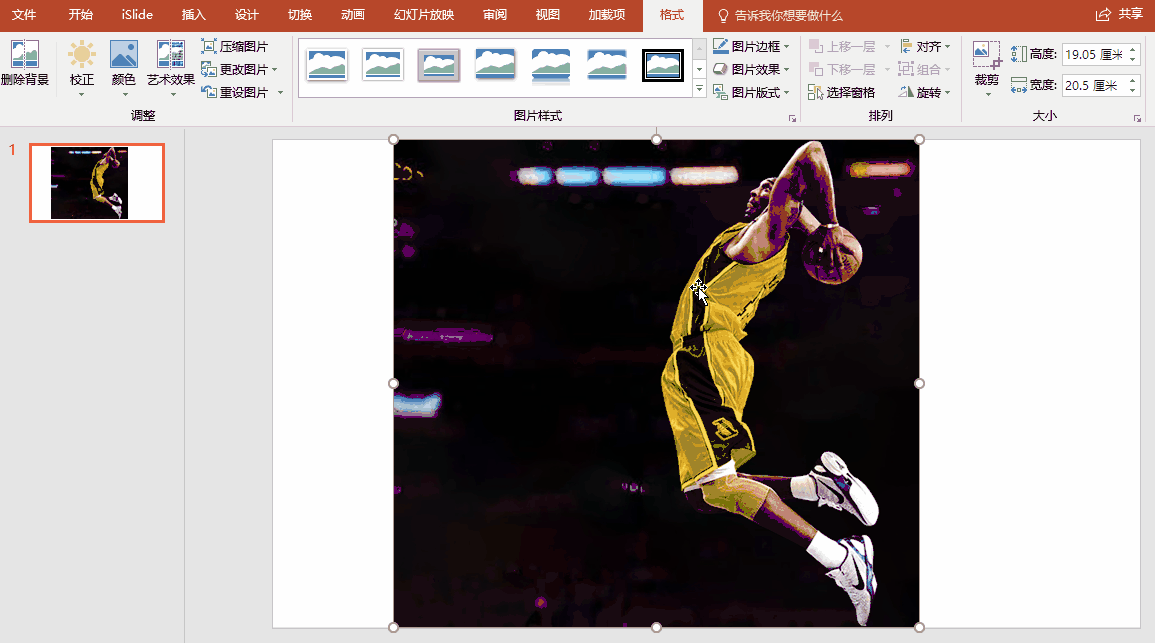Screen dimensions: 1155x643
Task: Open the 对齐 align menu
Action: click(925, 46)
